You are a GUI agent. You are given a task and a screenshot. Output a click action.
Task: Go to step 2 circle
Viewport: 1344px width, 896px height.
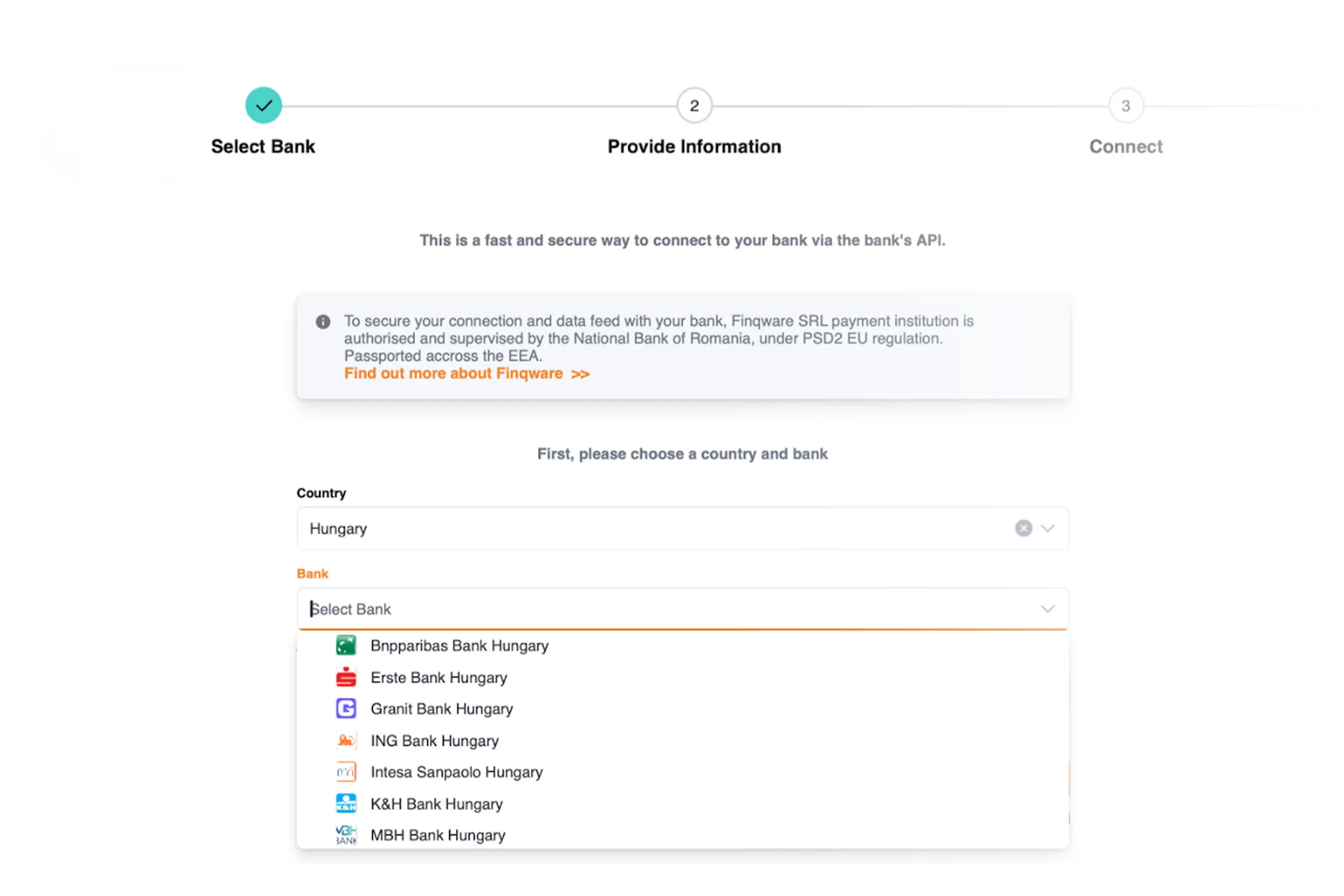click(x=694, y=105)
